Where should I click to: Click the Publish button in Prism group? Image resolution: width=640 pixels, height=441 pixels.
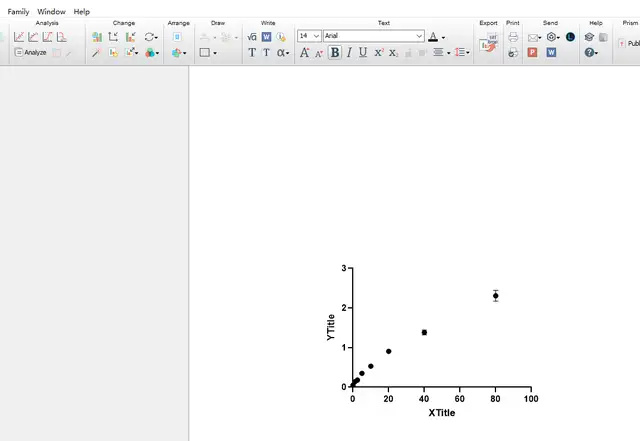click(x=629, y=43)
